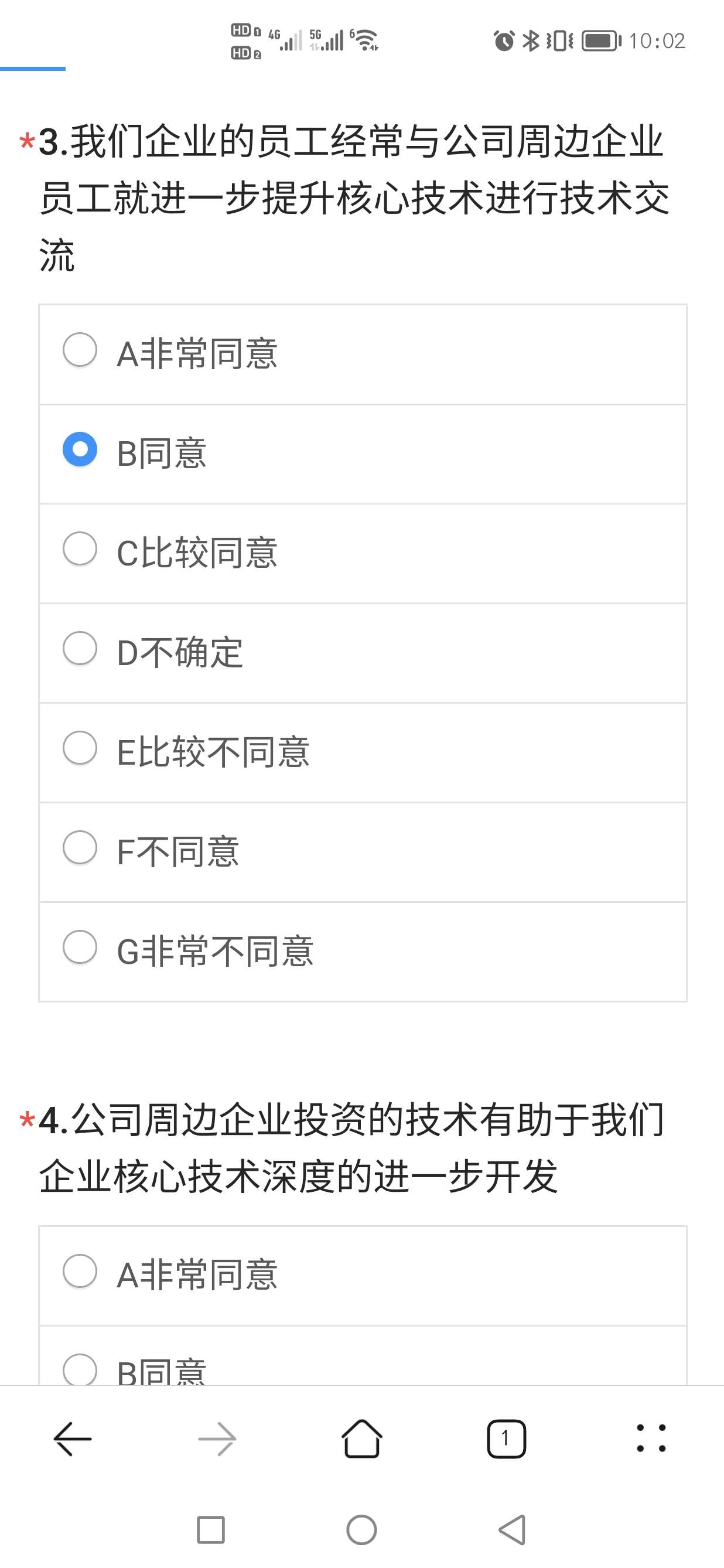Image resolution: width=724 pixels, height=1568 pixels.
Task: Tap the question 4 title text
Action: (353, 1147)
